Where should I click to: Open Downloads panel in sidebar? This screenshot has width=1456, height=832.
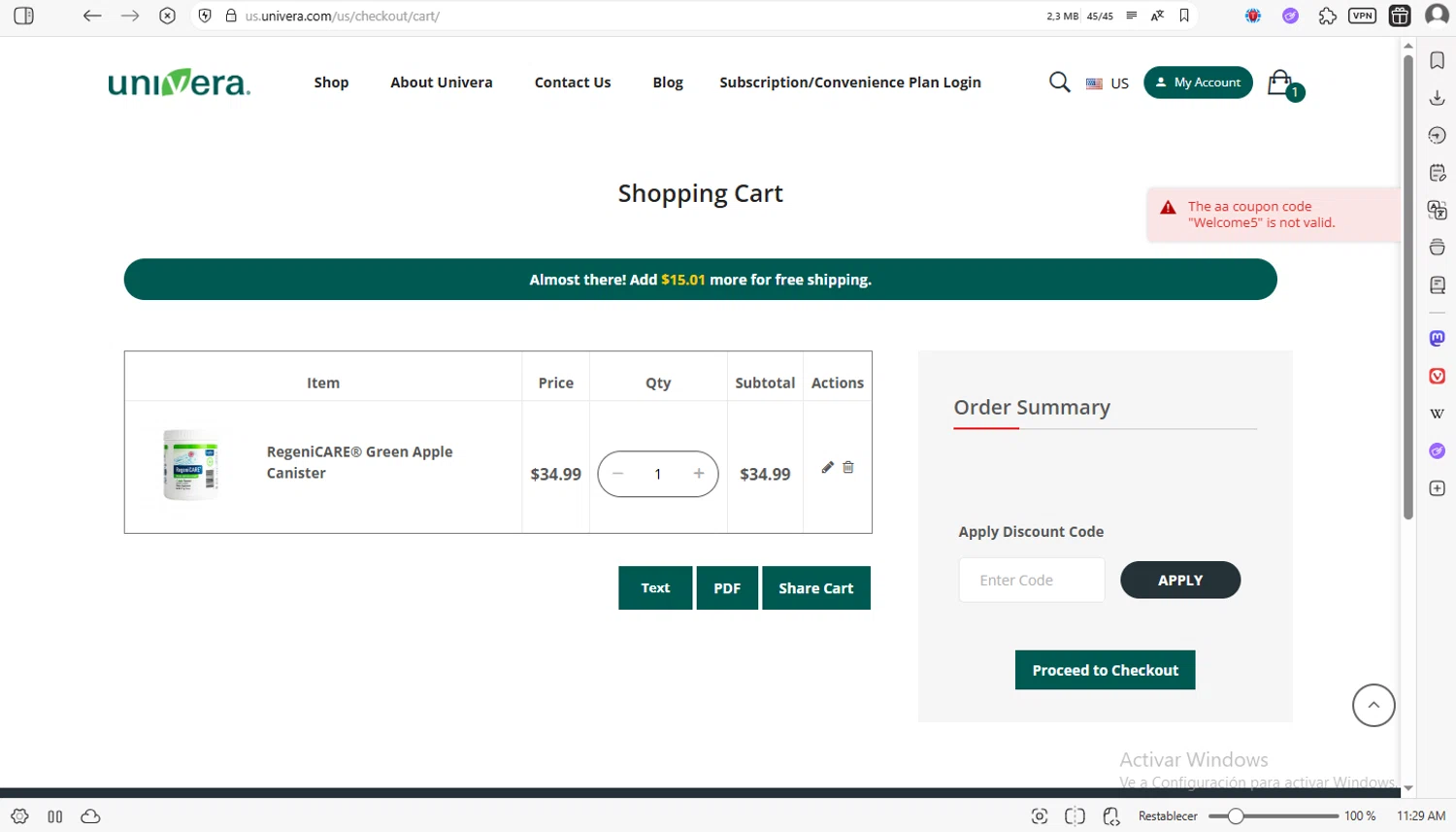[x=1438, y=98]
